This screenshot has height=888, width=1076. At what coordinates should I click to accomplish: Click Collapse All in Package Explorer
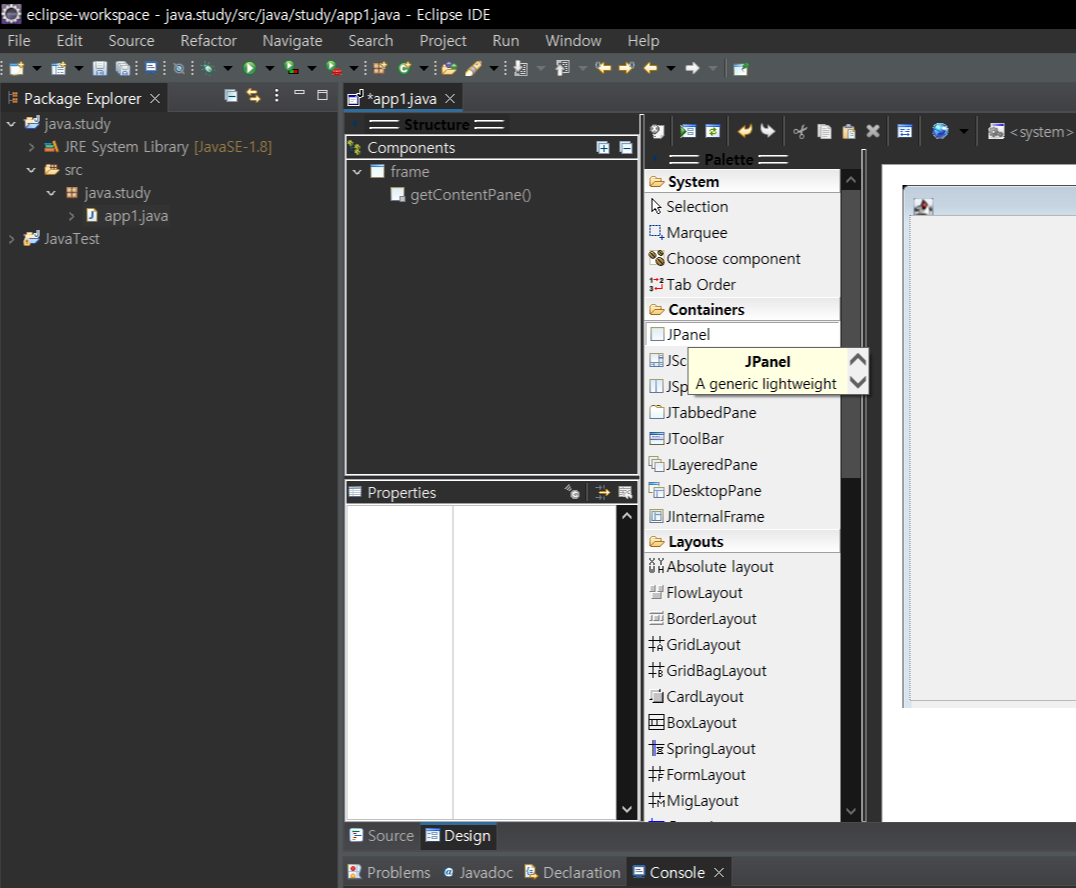(231, 95)
